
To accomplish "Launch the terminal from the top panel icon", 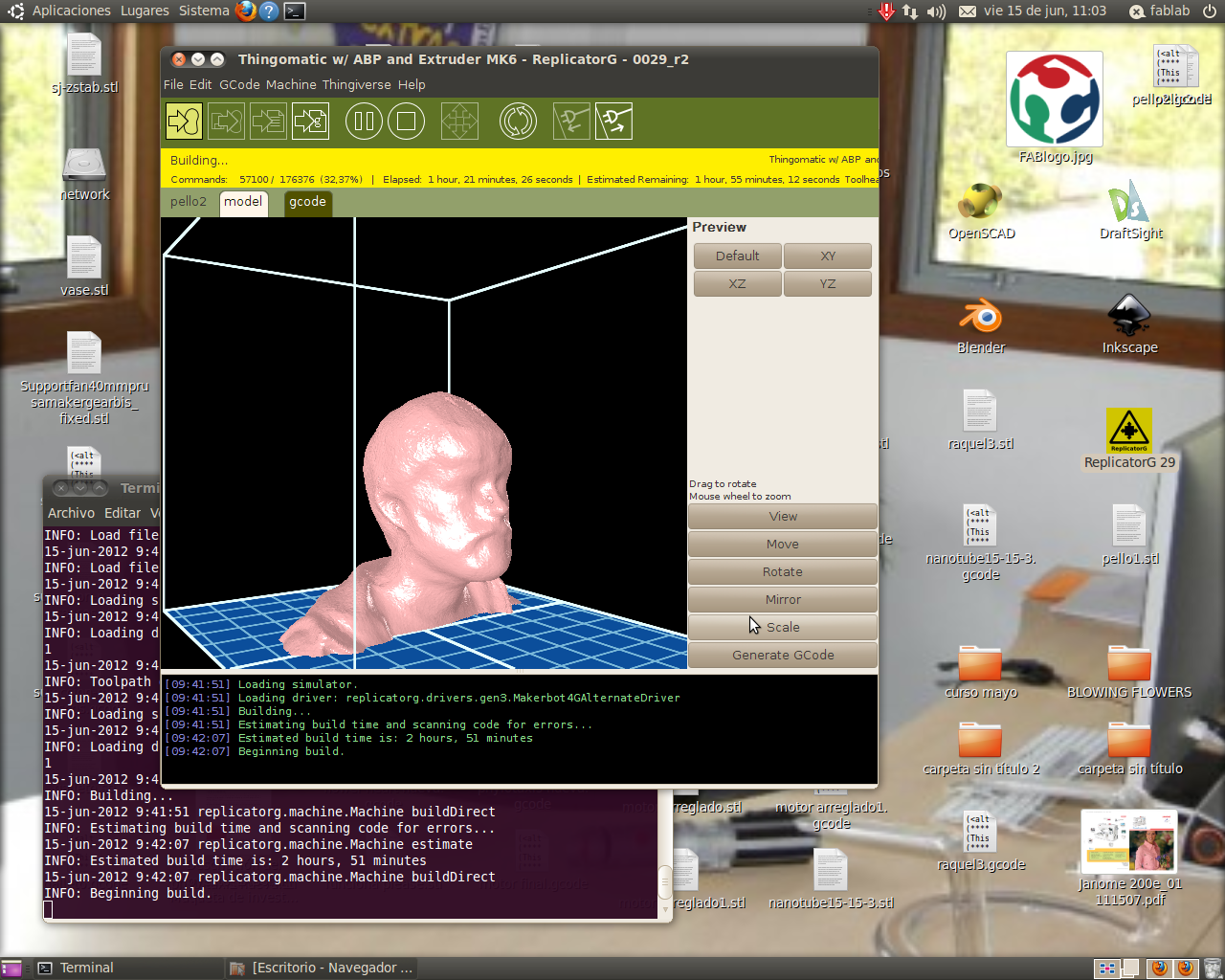I will pos(295,11).
